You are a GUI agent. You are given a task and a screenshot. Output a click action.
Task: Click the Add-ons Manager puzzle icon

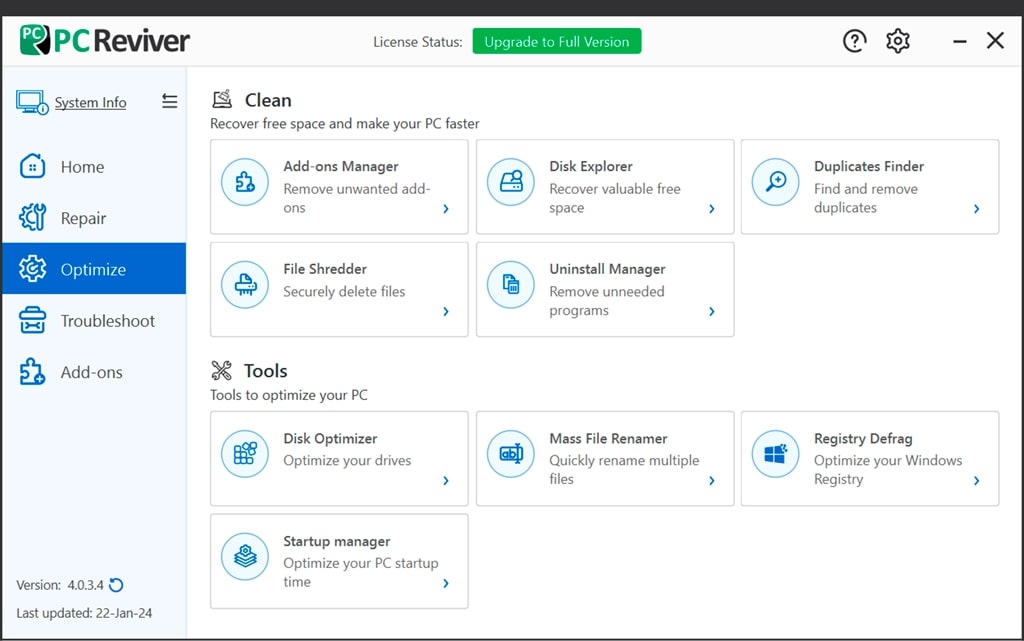point(245,182)
